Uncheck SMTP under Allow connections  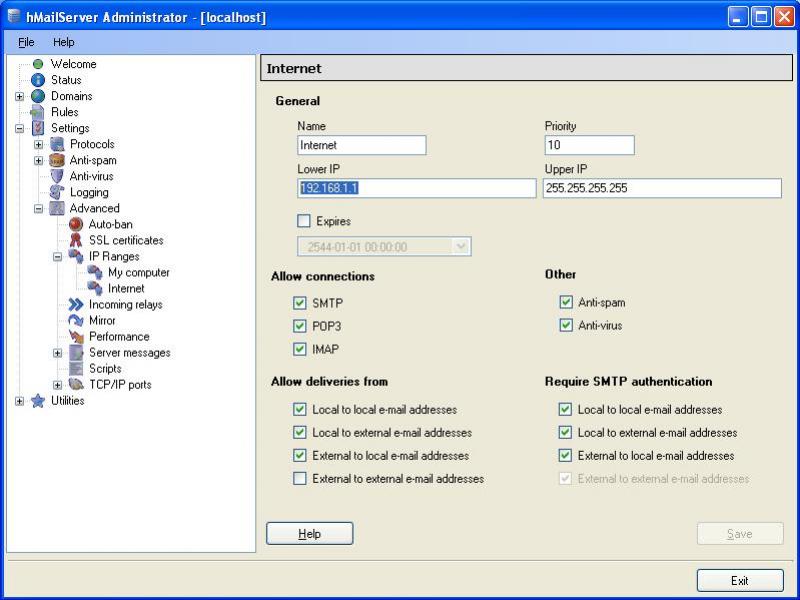(299, 303)
